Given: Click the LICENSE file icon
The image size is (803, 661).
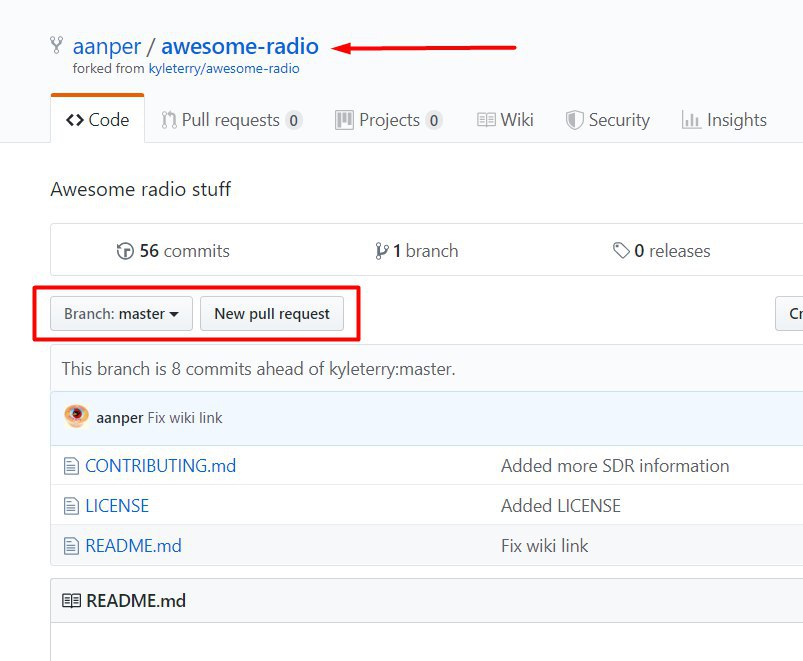Looking at the screenshot, I should pyautogui.click(x=71, y=506).
